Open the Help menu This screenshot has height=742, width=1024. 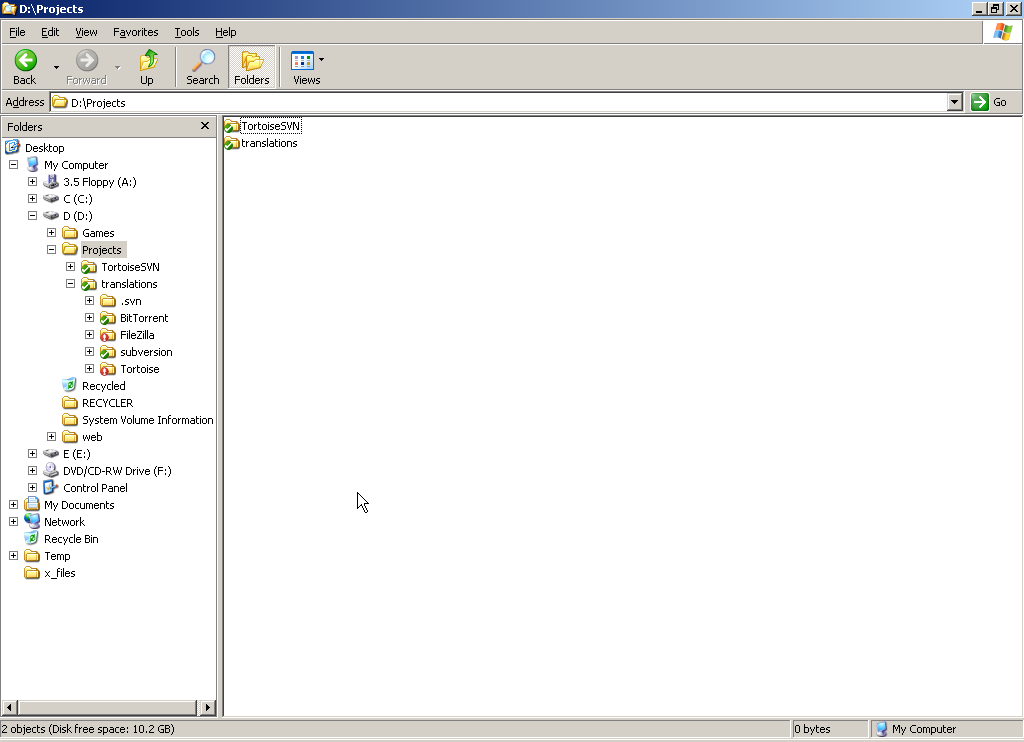tap(225, 32)
